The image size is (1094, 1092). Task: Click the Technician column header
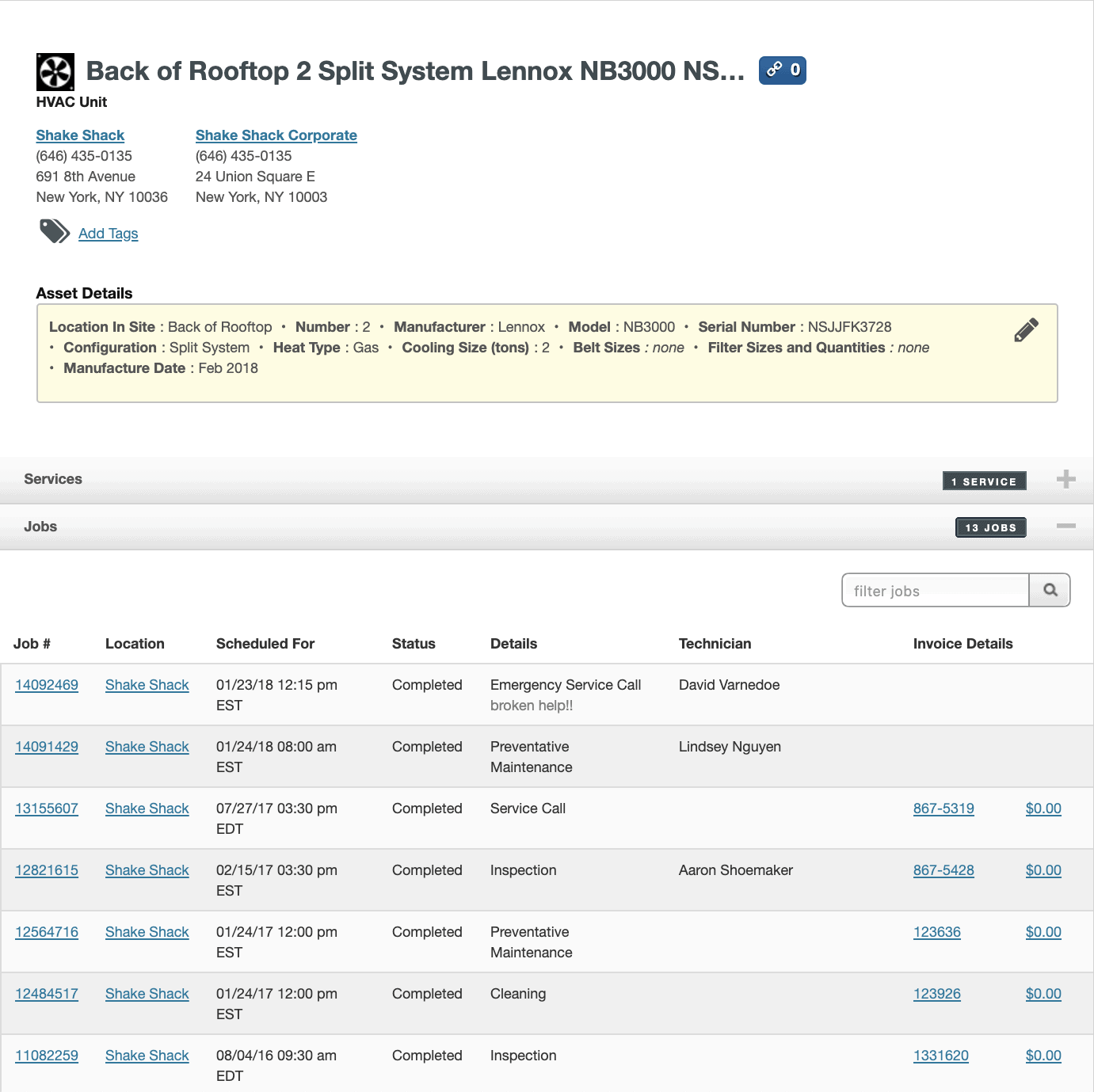click(715, 644)
